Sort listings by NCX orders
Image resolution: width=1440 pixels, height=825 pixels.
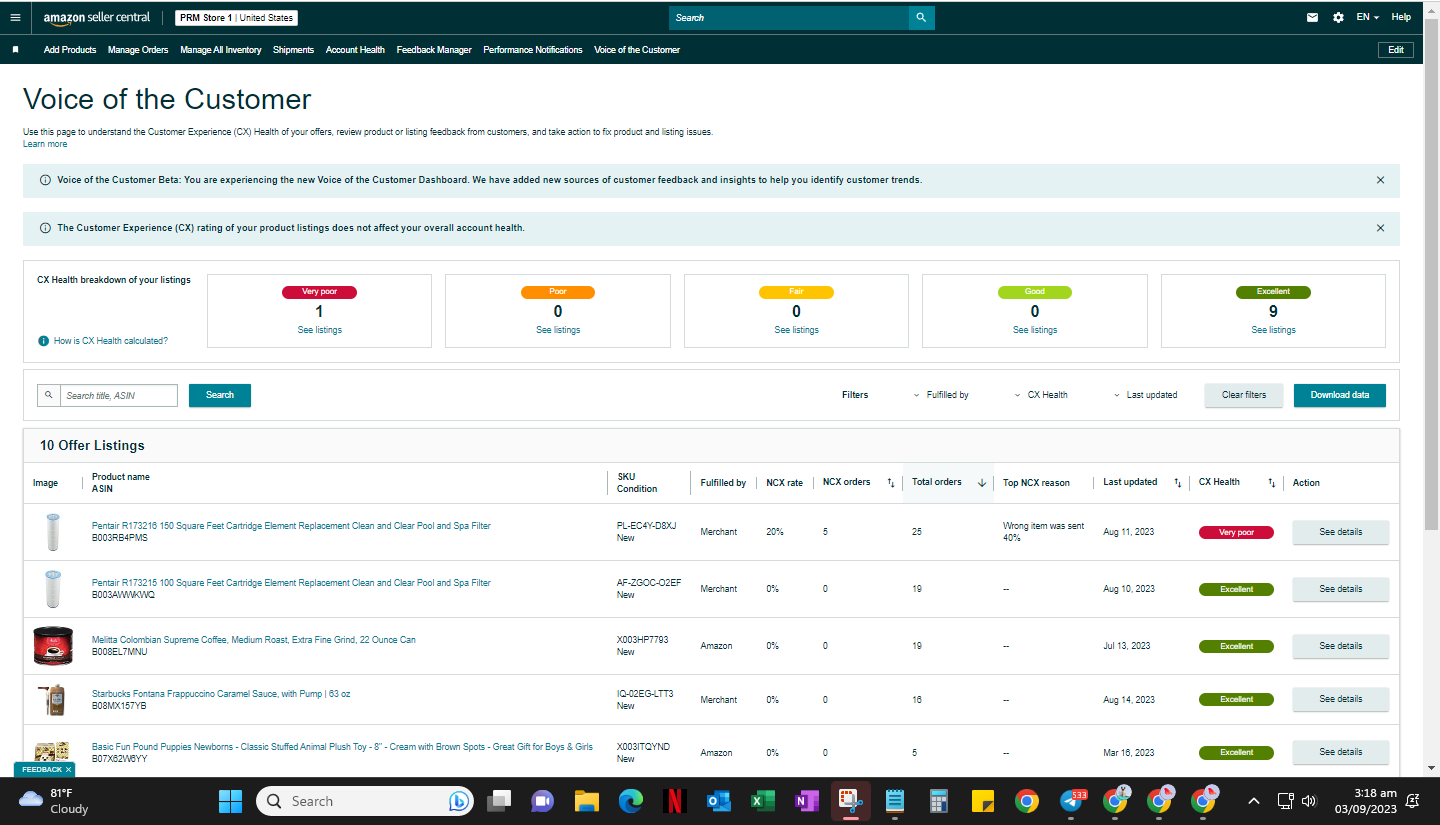(890, 483)
